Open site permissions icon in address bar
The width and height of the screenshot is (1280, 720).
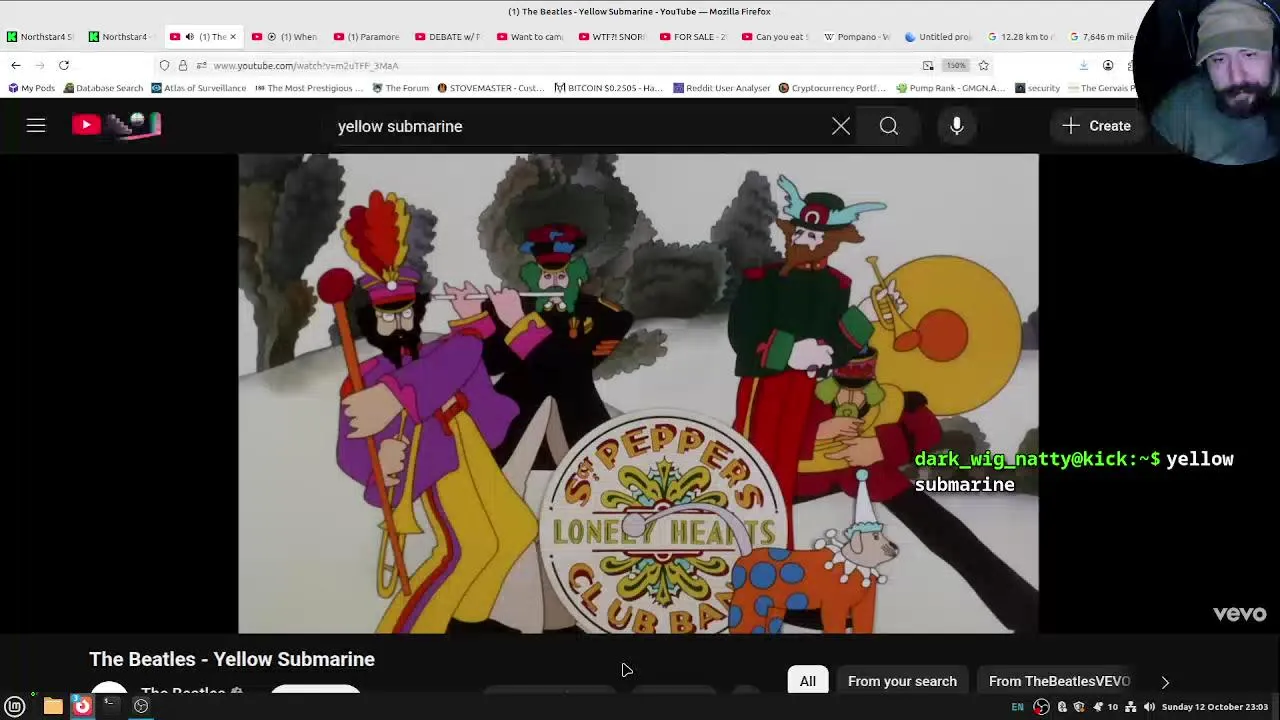[201, 65]
